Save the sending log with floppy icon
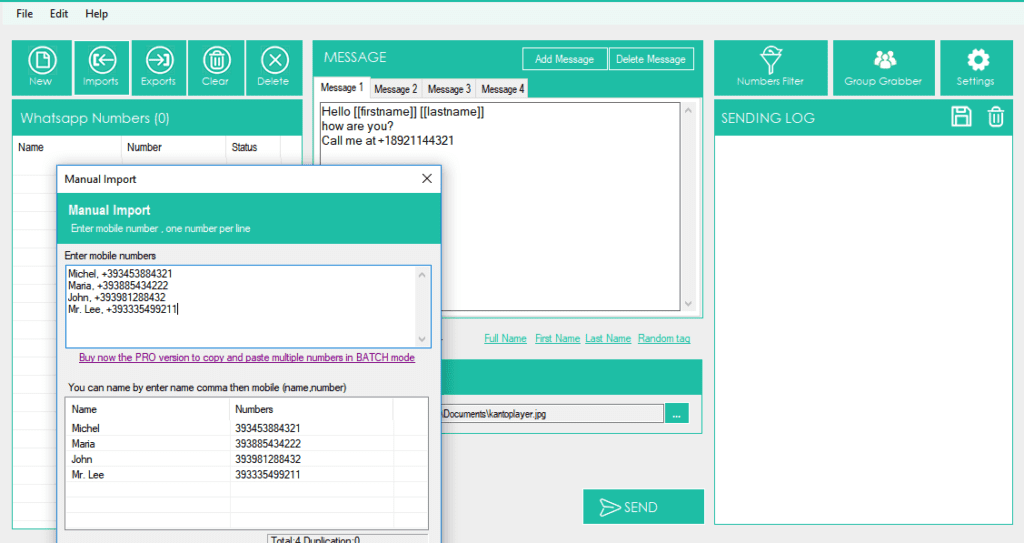The height and width of the screenshot is (543, 1024). (x=961, y=117)
